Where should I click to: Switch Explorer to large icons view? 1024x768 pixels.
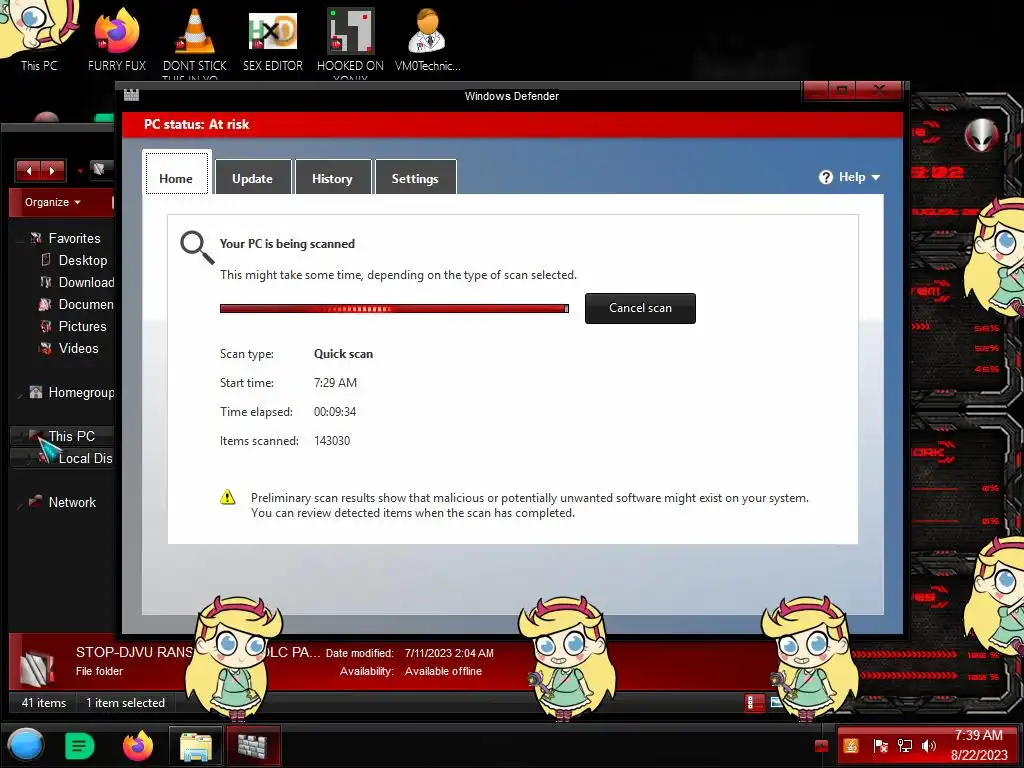775,703
